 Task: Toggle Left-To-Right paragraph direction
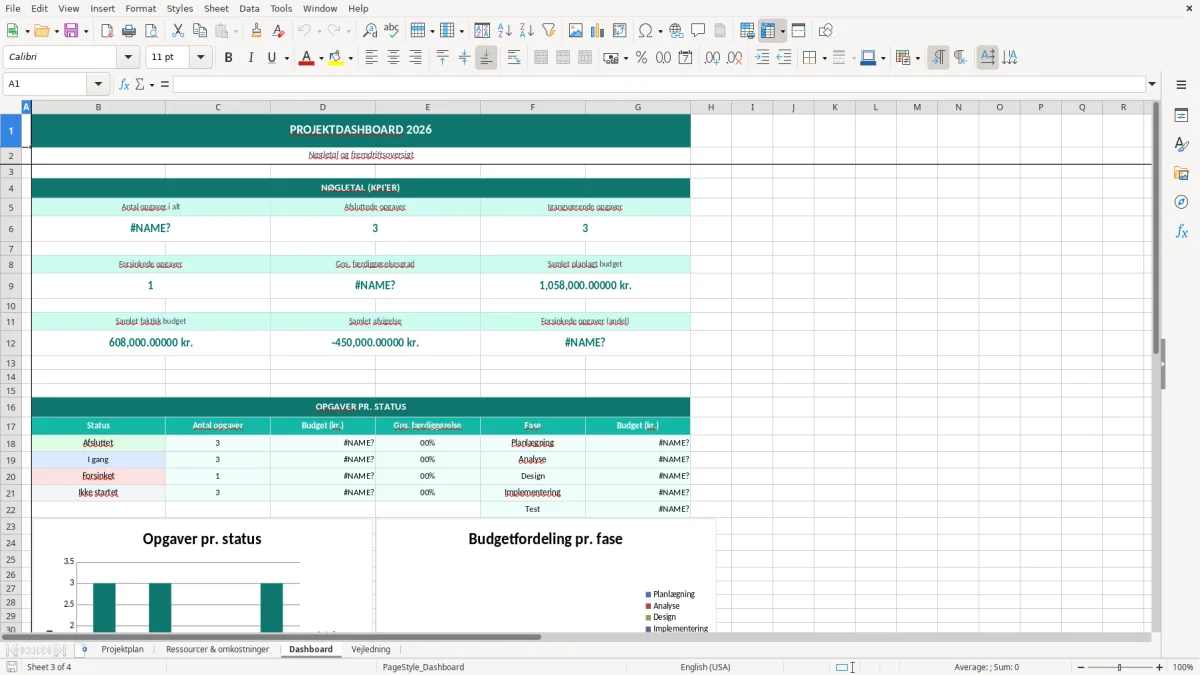pos(938,58)
